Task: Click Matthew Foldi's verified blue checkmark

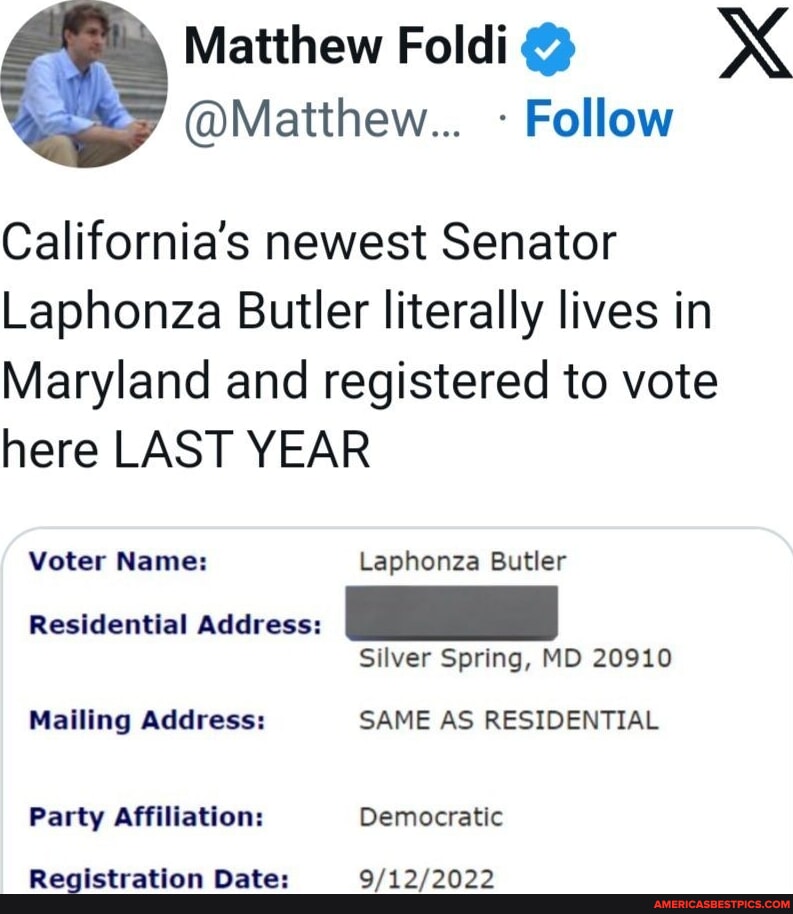Action: [x=545, y=46]
